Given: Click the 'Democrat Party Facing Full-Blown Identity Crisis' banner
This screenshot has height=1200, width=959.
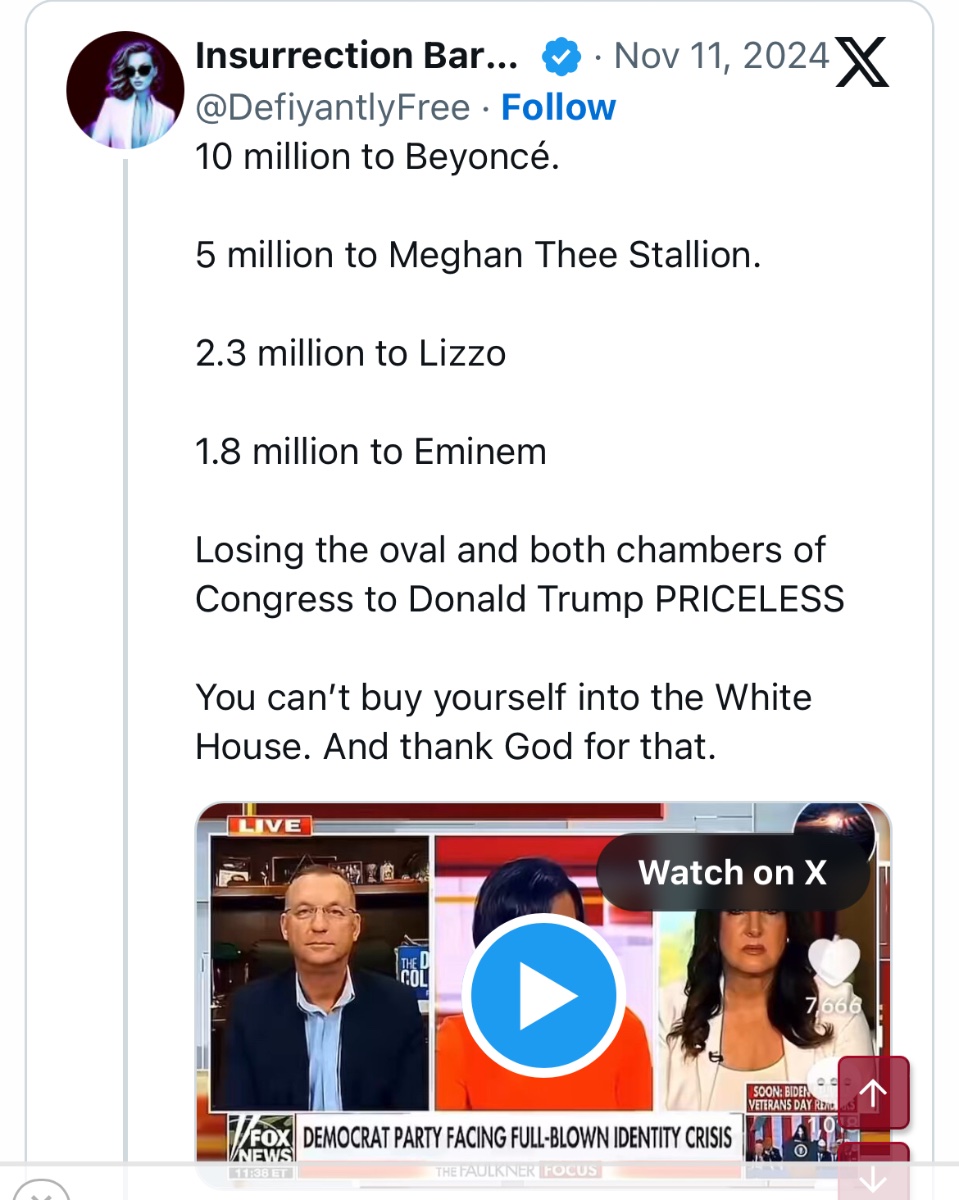Looking at the screenshot, I should click(x=517, y=1138).
